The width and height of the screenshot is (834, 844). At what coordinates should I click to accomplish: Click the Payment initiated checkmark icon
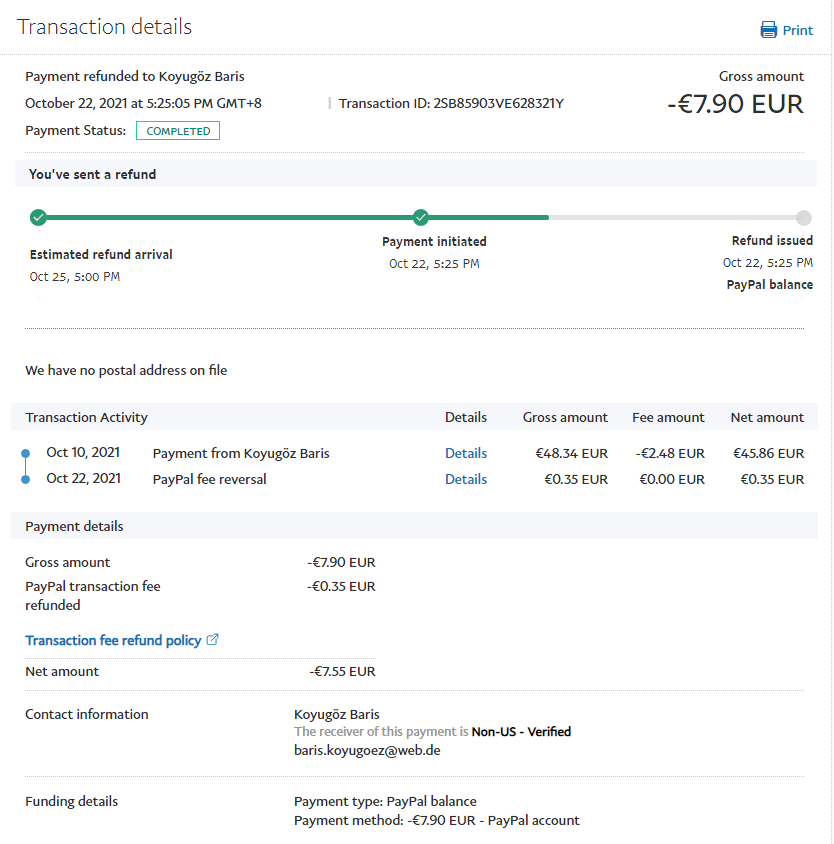click(x=421, y=217)
